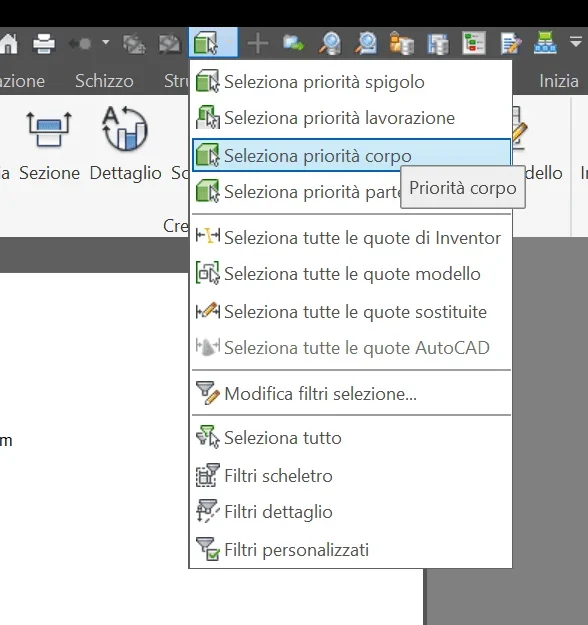The image size is (588, 625).
Task: Click the magnifier search icon with document
Action: 330,43
